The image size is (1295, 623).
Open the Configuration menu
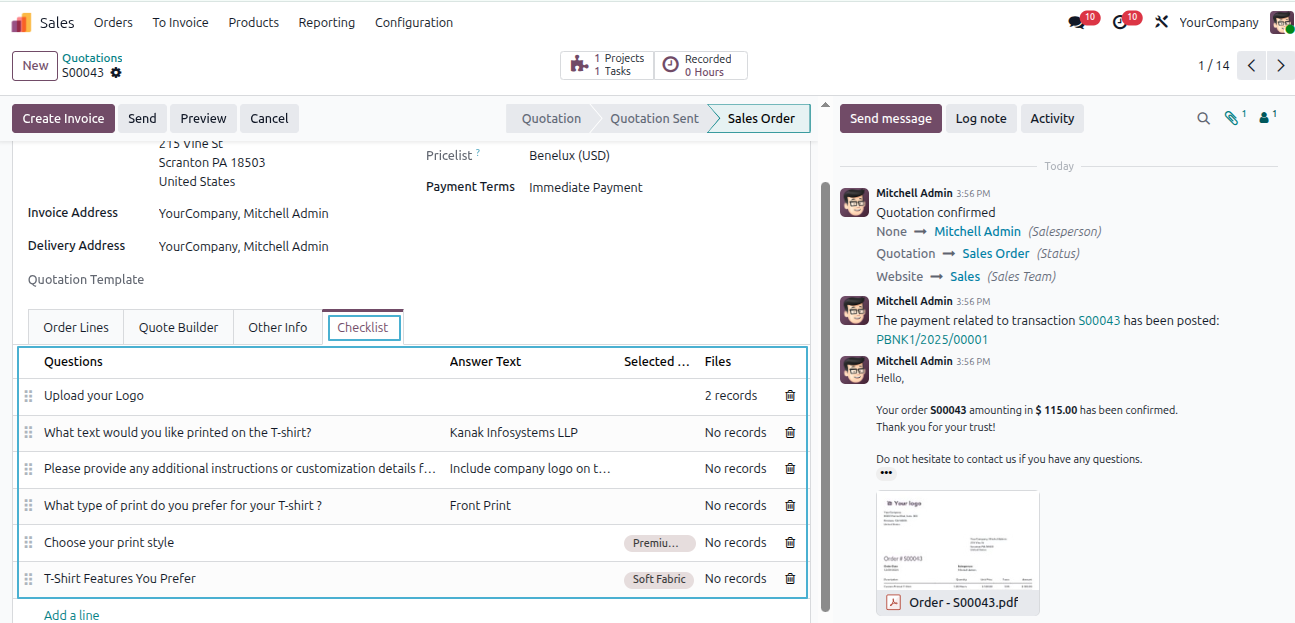(x=414, y=22)
